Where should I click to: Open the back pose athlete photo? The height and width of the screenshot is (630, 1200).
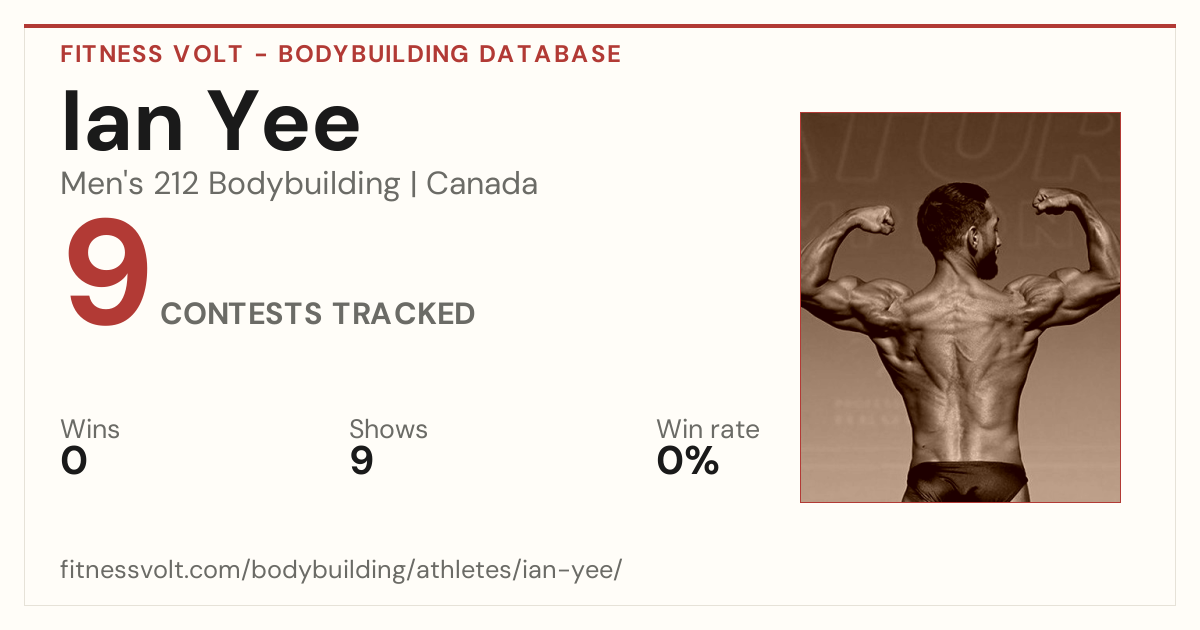(x=960, y=307)
